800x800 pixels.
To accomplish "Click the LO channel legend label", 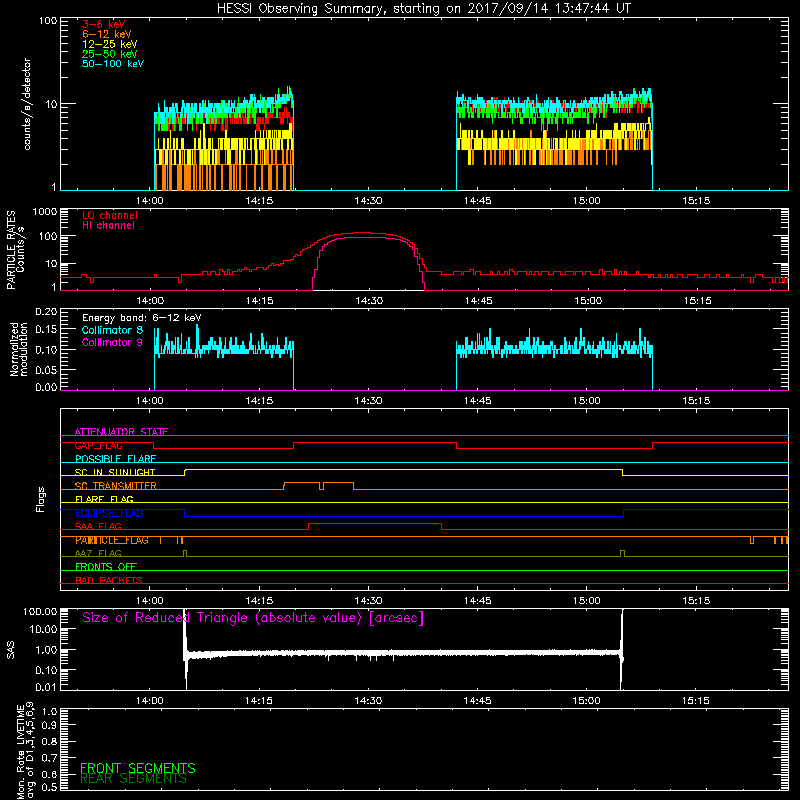I will pyautogui.click(x=110, y=215).
